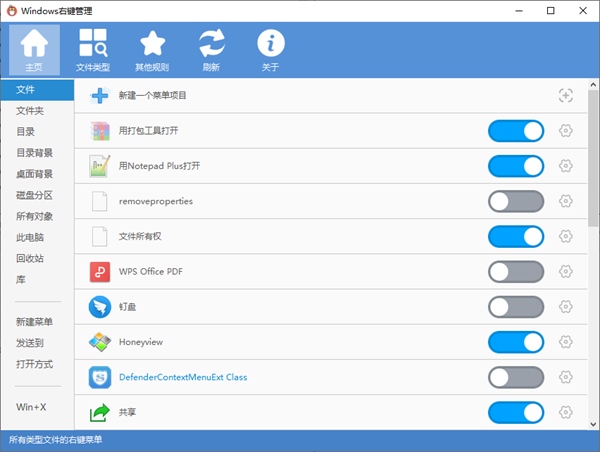
Task: Click the DefenderContextMenuExt shield icon
Action: tap(100, 377)
